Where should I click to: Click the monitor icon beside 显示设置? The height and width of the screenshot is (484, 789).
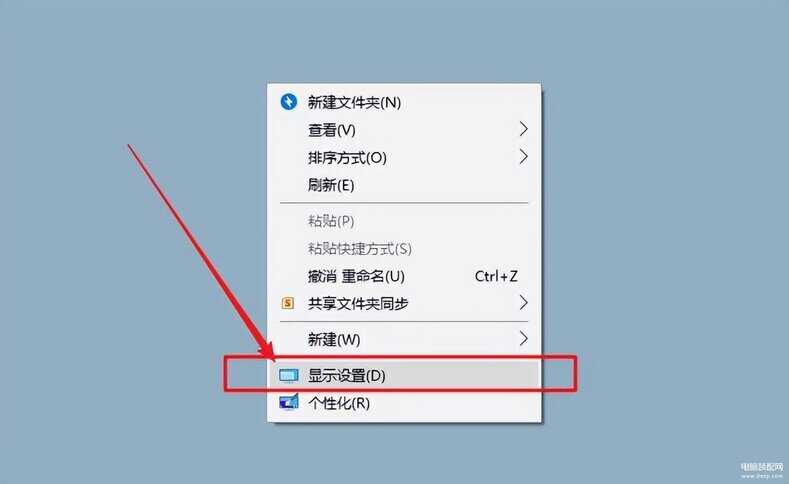click(x=288, y=376)
